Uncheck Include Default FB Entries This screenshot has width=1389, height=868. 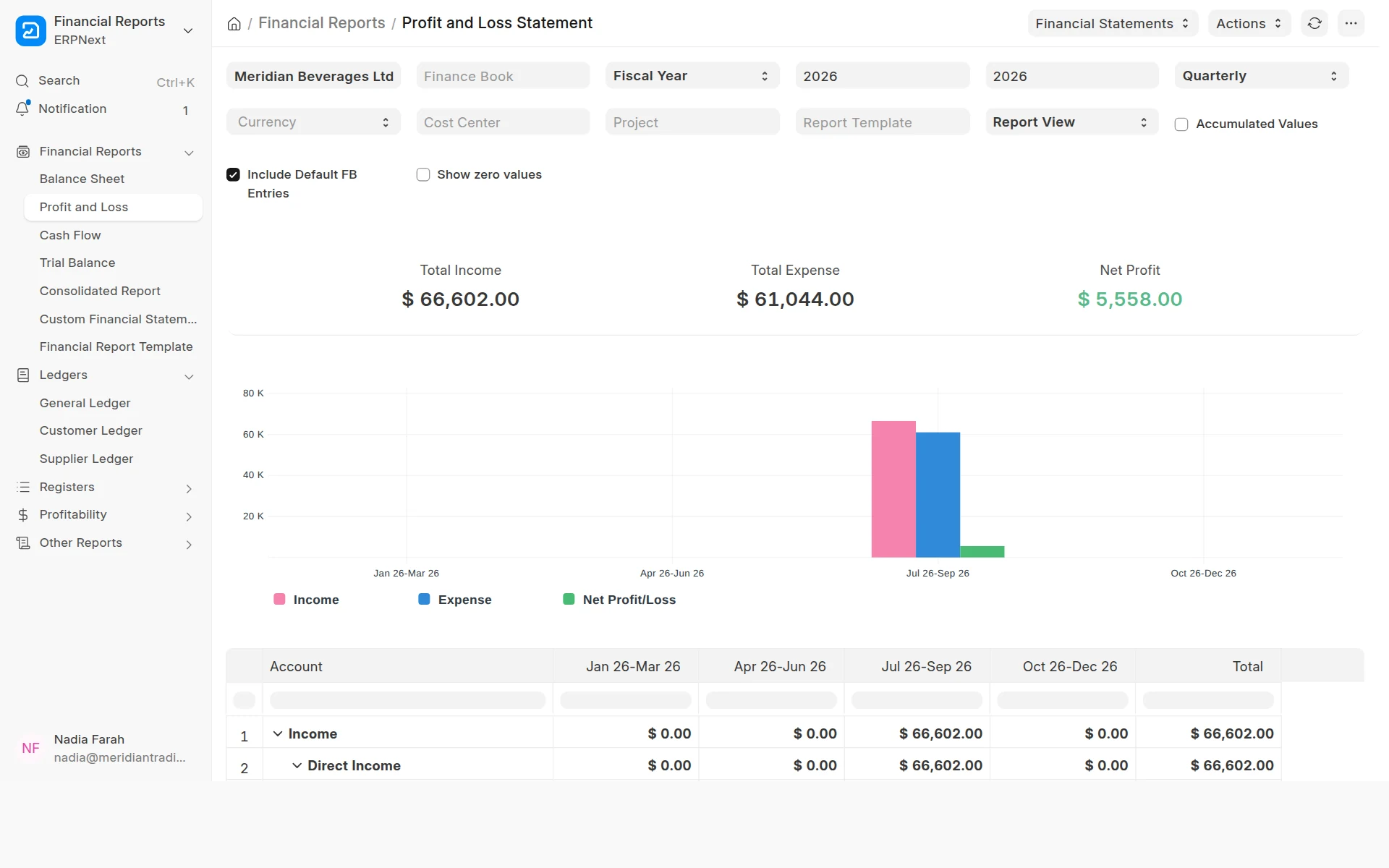pyautogui.click(x=233, y=175)
